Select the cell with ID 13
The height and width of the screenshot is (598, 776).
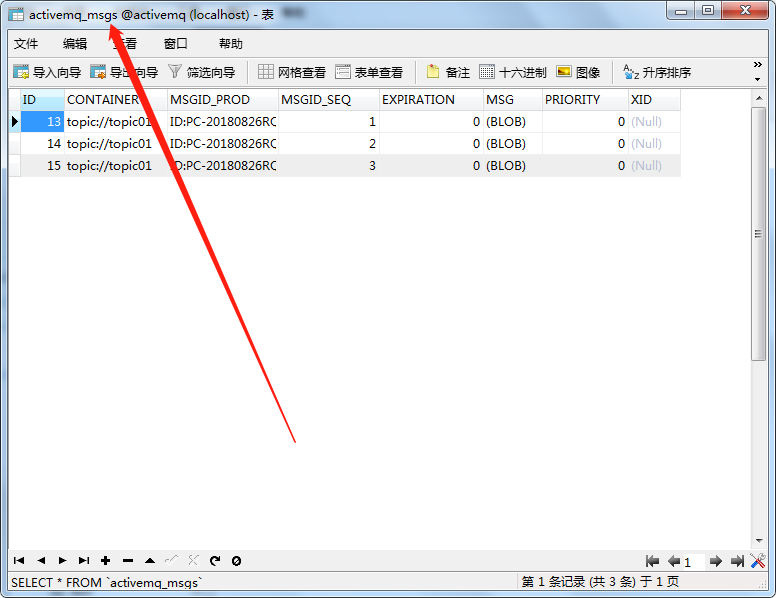tap(43, 121)
